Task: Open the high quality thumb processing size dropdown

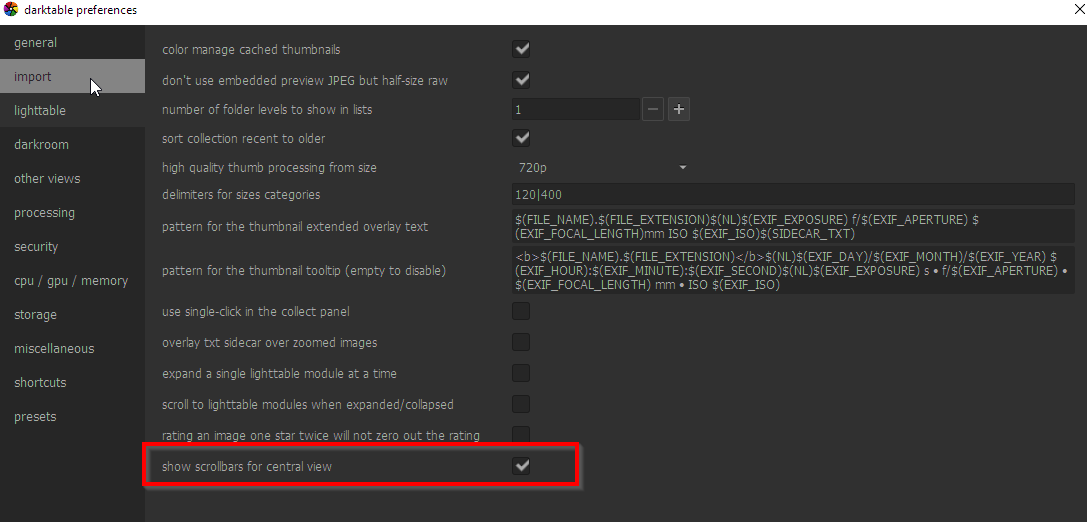Action: (x=602, y=167)
